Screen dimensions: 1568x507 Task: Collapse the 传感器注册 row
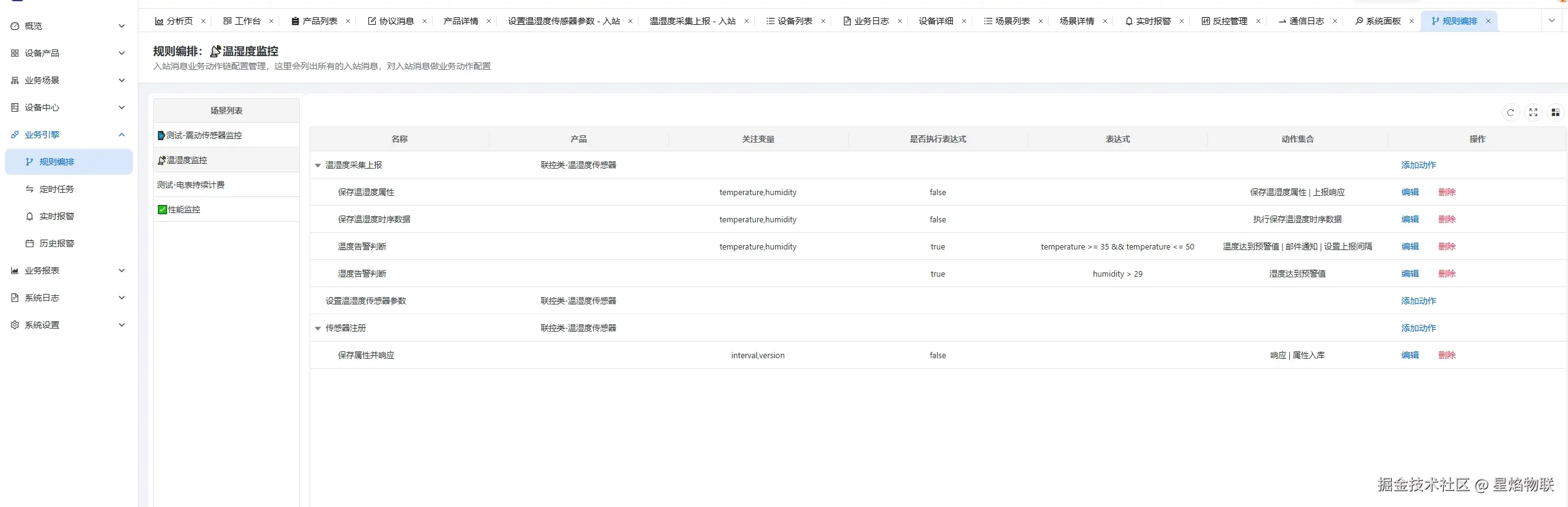click(x=318, y=329)
